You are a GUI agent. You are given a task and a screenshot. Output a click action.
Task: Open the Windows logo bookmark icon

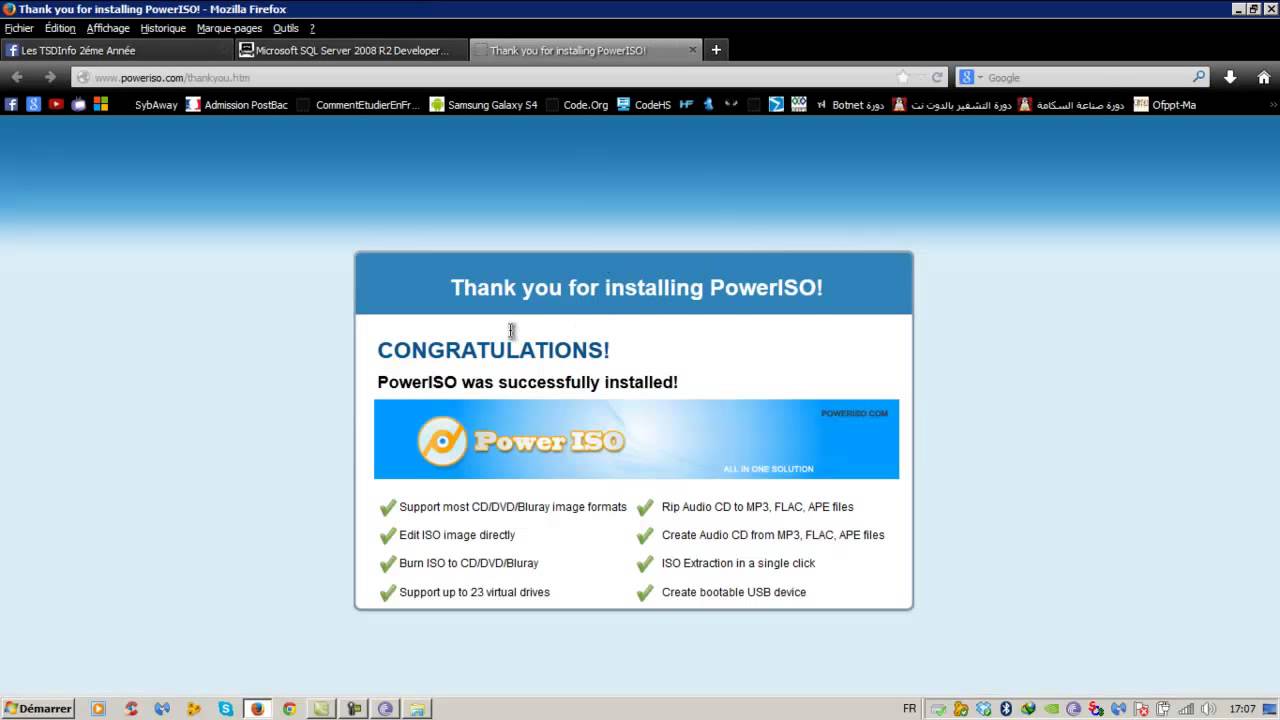[x=101, y=104]
